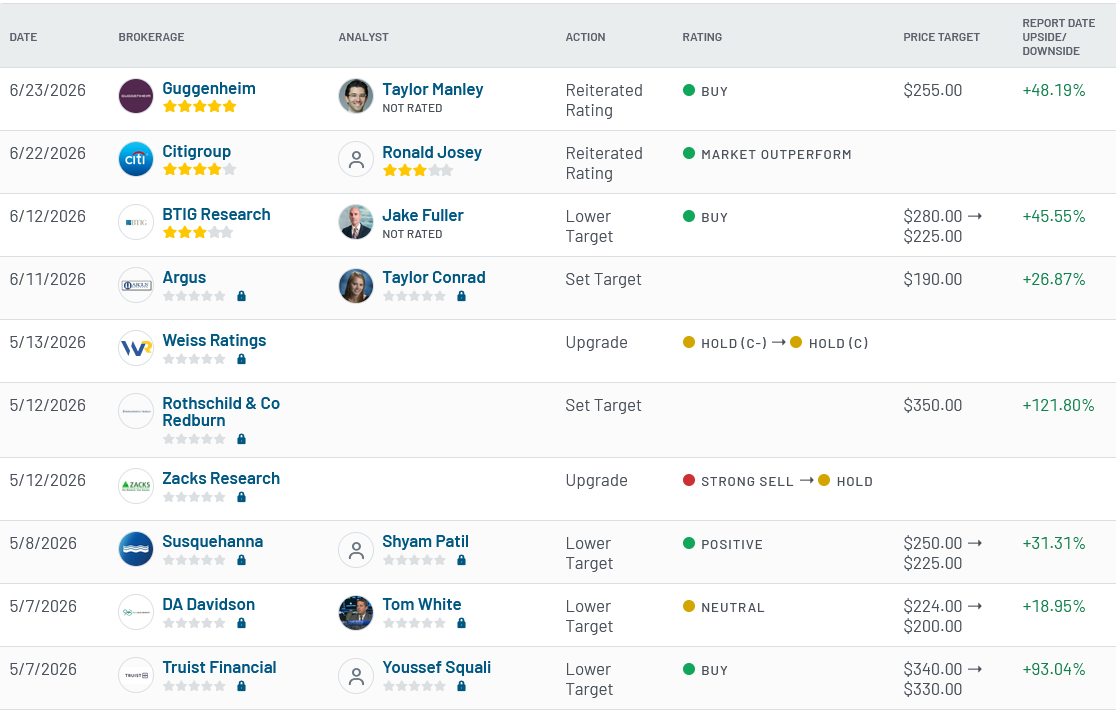Click the Truist Financial logo icon

click(x=136, y=675)
